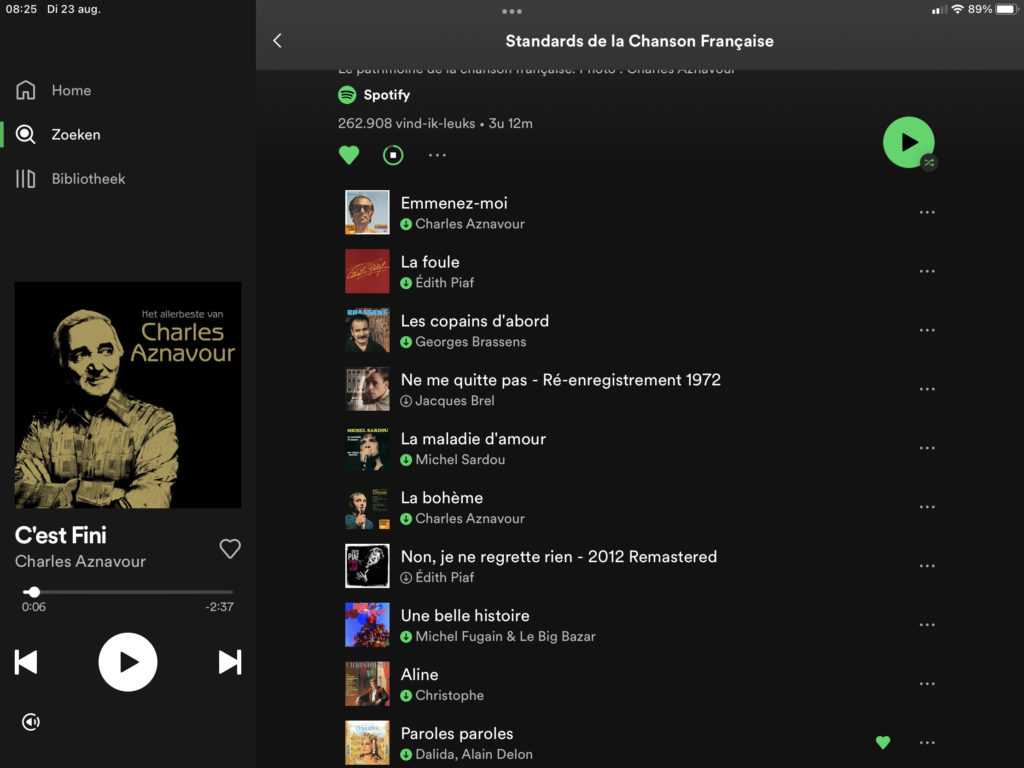Screen dimensions: 1024x768
Task: Seek using the song progress slider
Action: click(x=128, y=592)
